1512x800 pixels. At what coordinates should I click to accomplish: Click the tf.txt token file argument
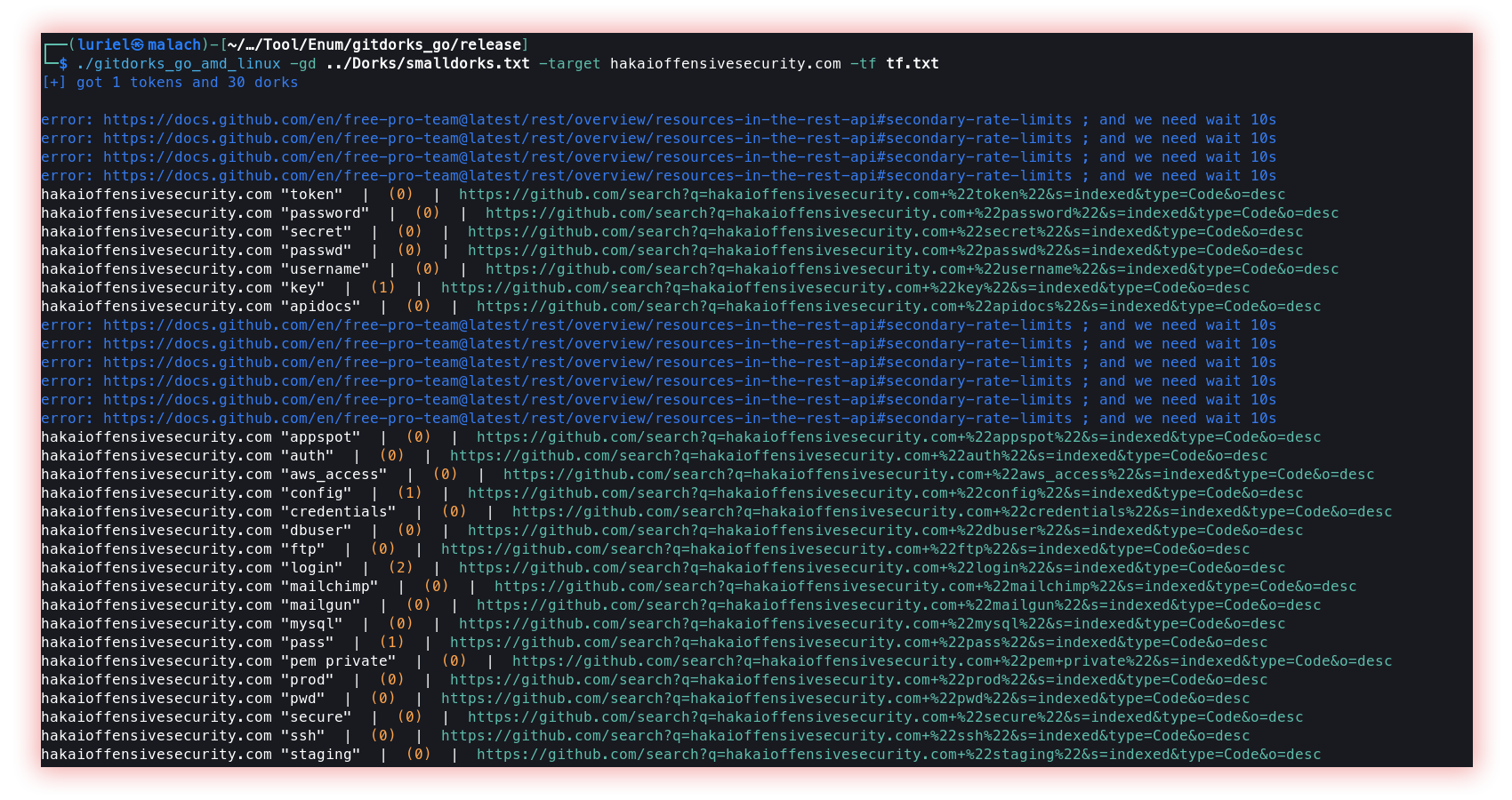pos(912,64)
